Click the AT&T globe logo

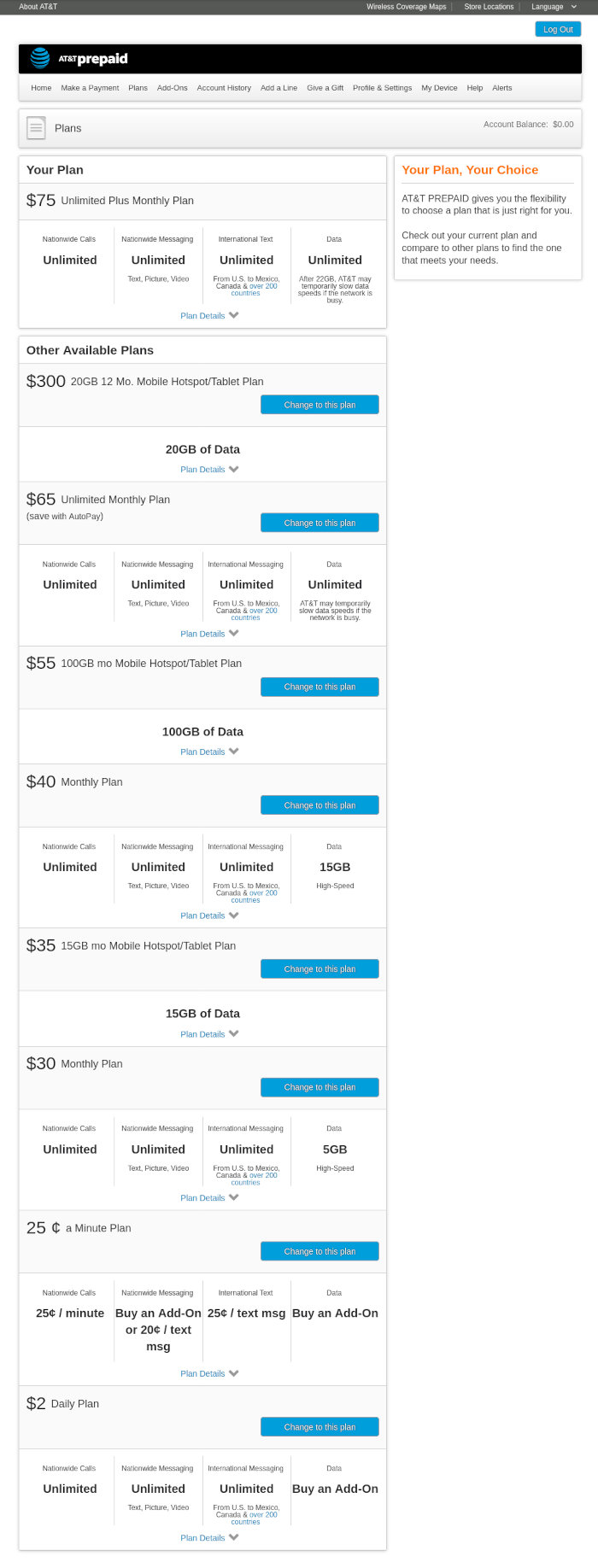[38, 58]
